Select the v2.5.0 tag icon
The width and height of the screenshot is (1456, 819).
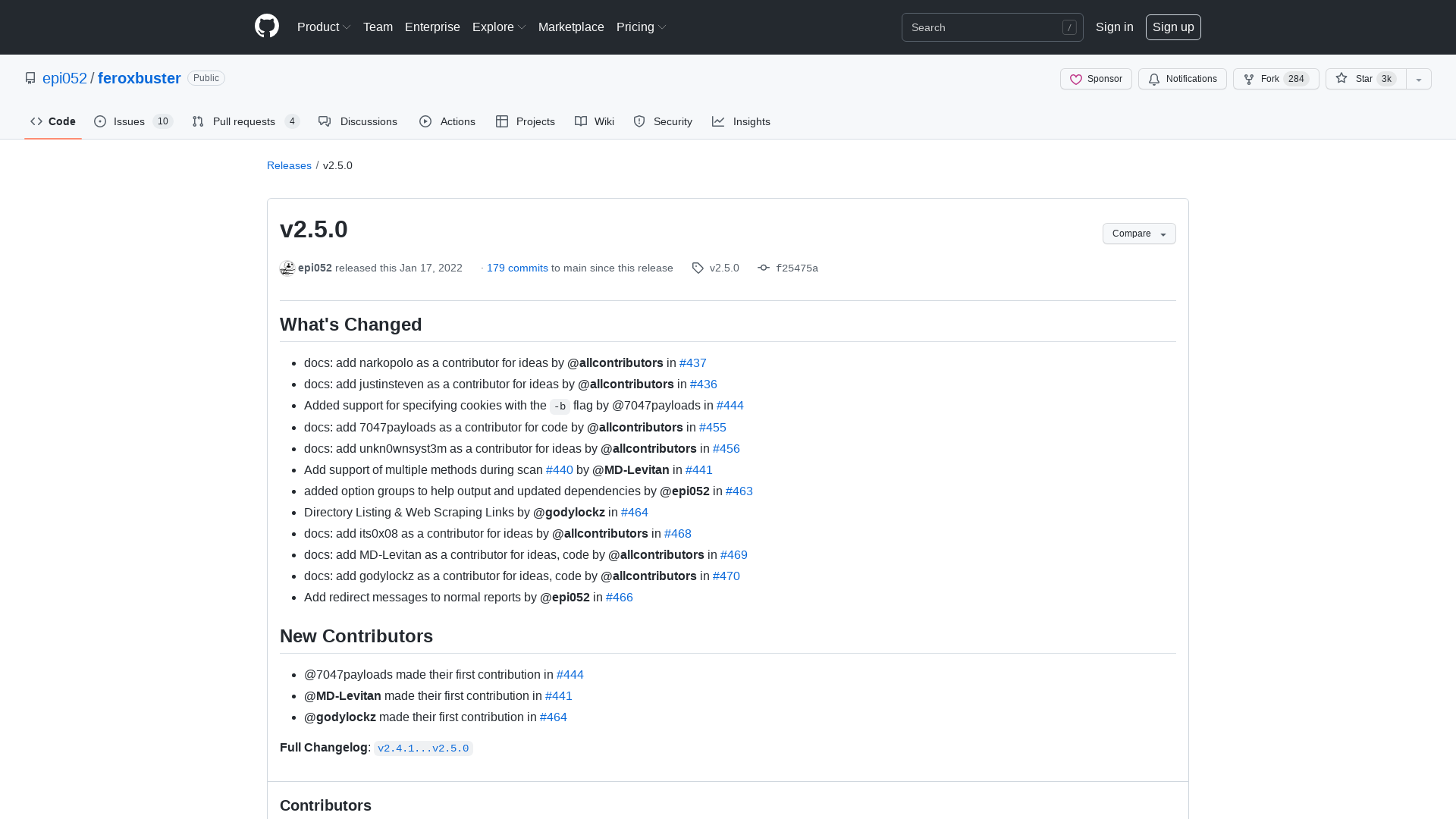click(x=698, y=268)
